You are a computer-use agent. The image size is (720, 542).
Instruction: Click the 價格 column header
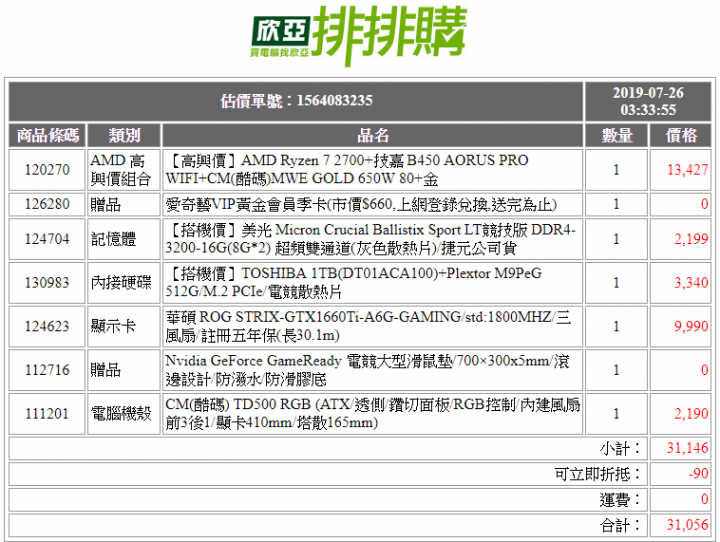point(681,136)
